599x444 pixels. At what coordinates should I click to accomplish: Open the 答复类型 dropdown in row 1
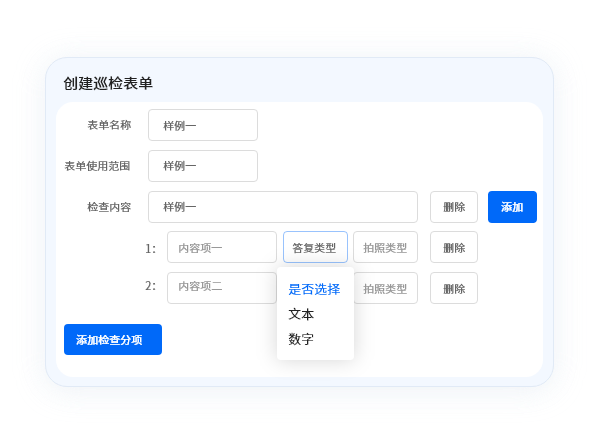coord(315,247)
